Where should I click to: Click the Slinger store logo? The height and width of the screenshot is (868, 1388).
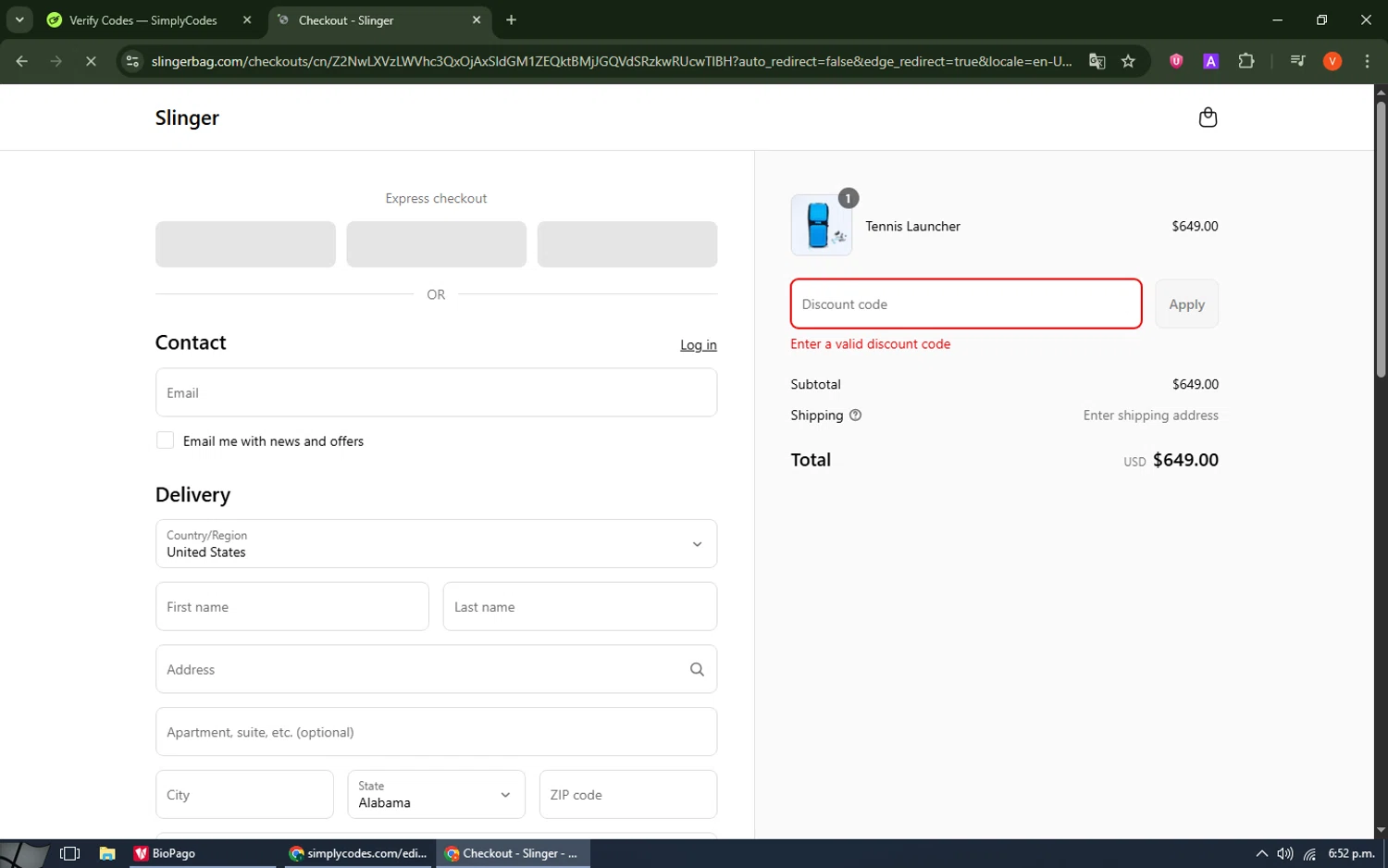(x=187, y=118)
